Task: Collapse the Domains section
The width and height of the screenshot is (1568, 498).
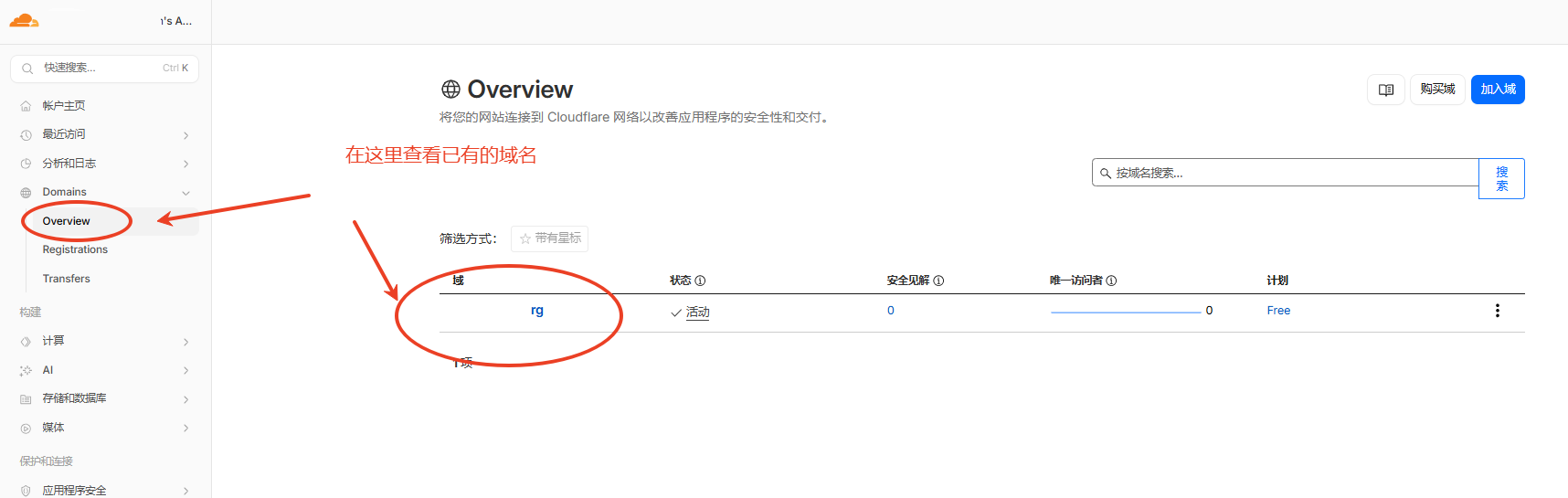Action: 185,193
